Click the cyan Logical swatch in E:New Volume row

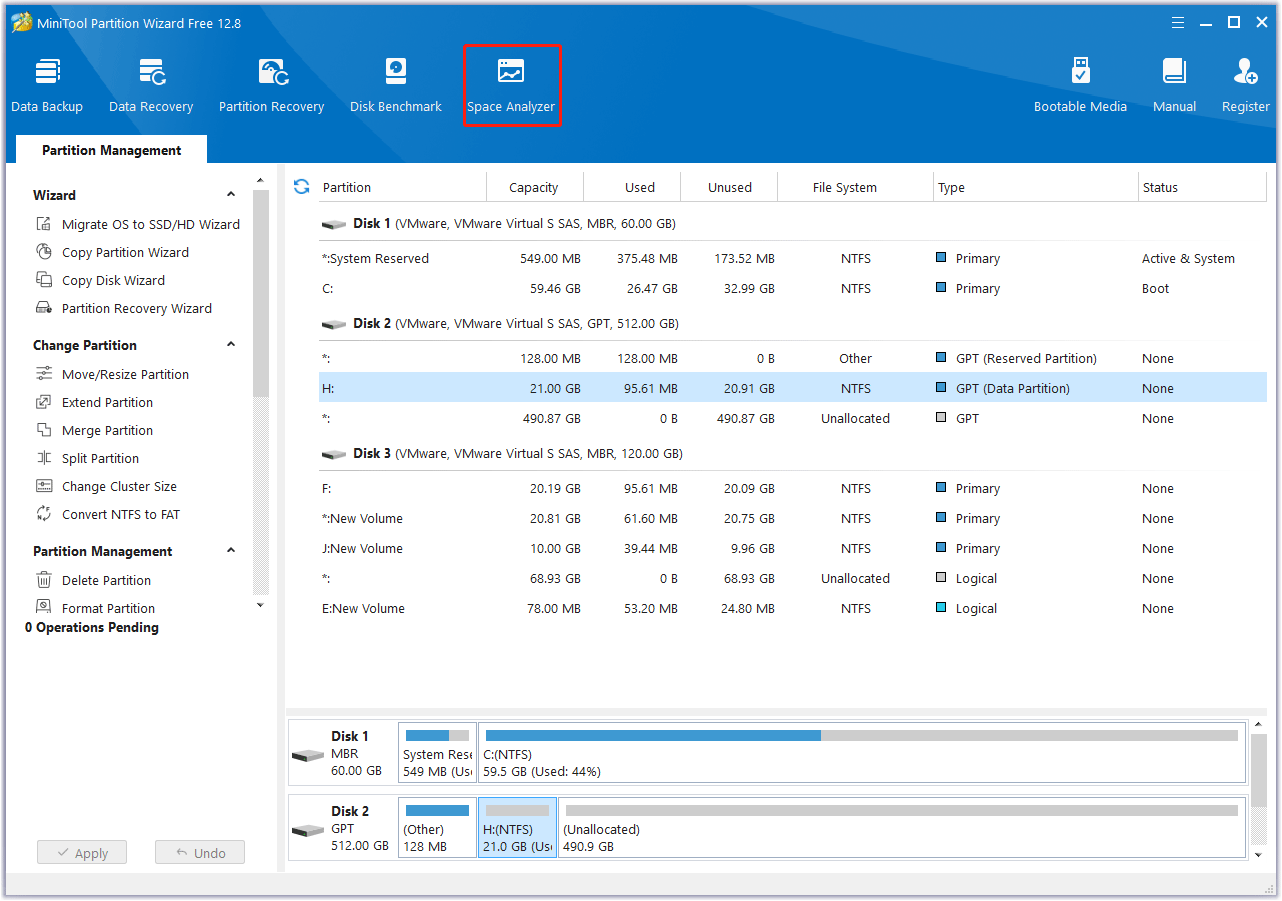click(x=941, y=608)
